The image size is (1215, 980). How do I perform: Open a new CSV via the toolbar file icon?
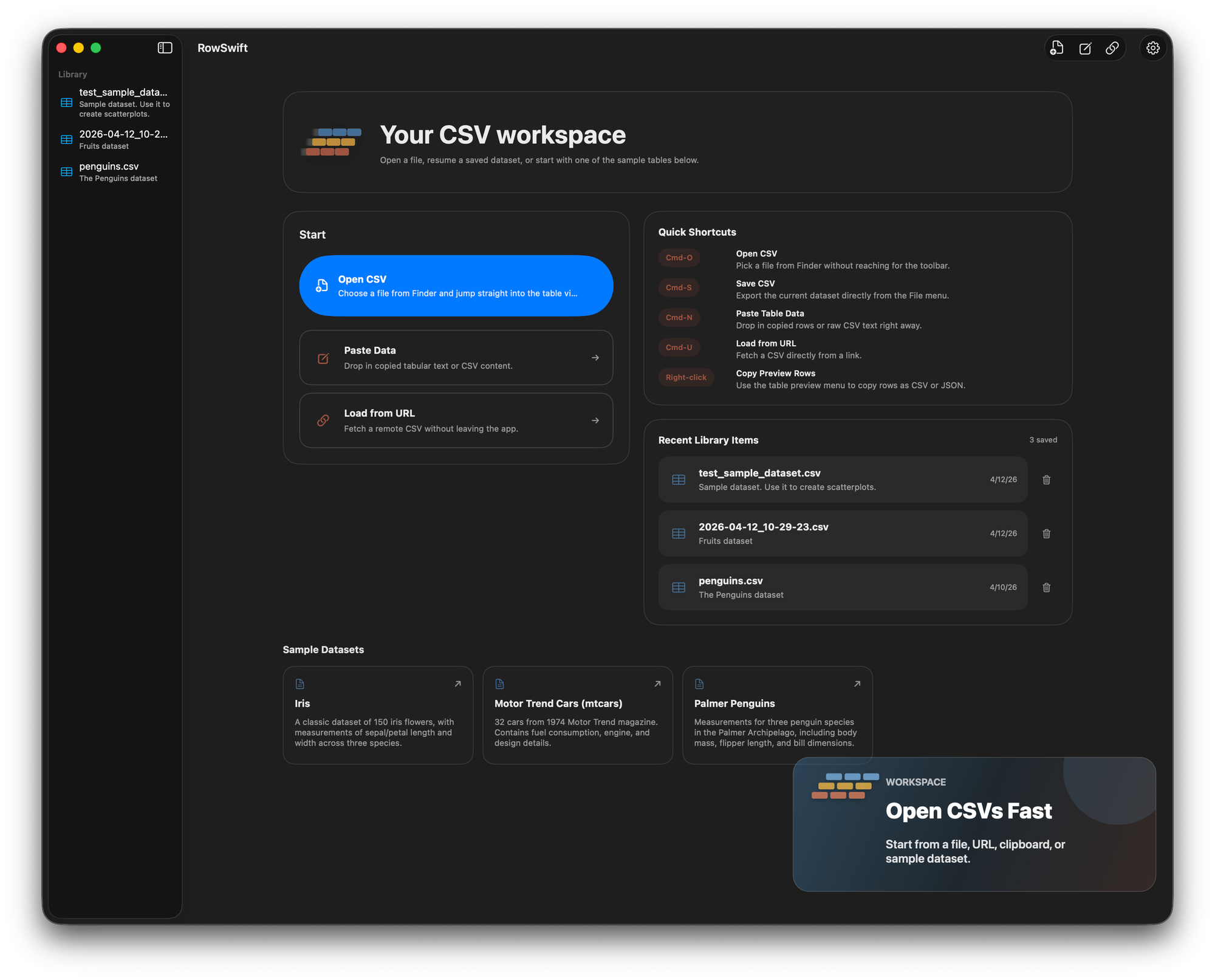[1057, 47]
